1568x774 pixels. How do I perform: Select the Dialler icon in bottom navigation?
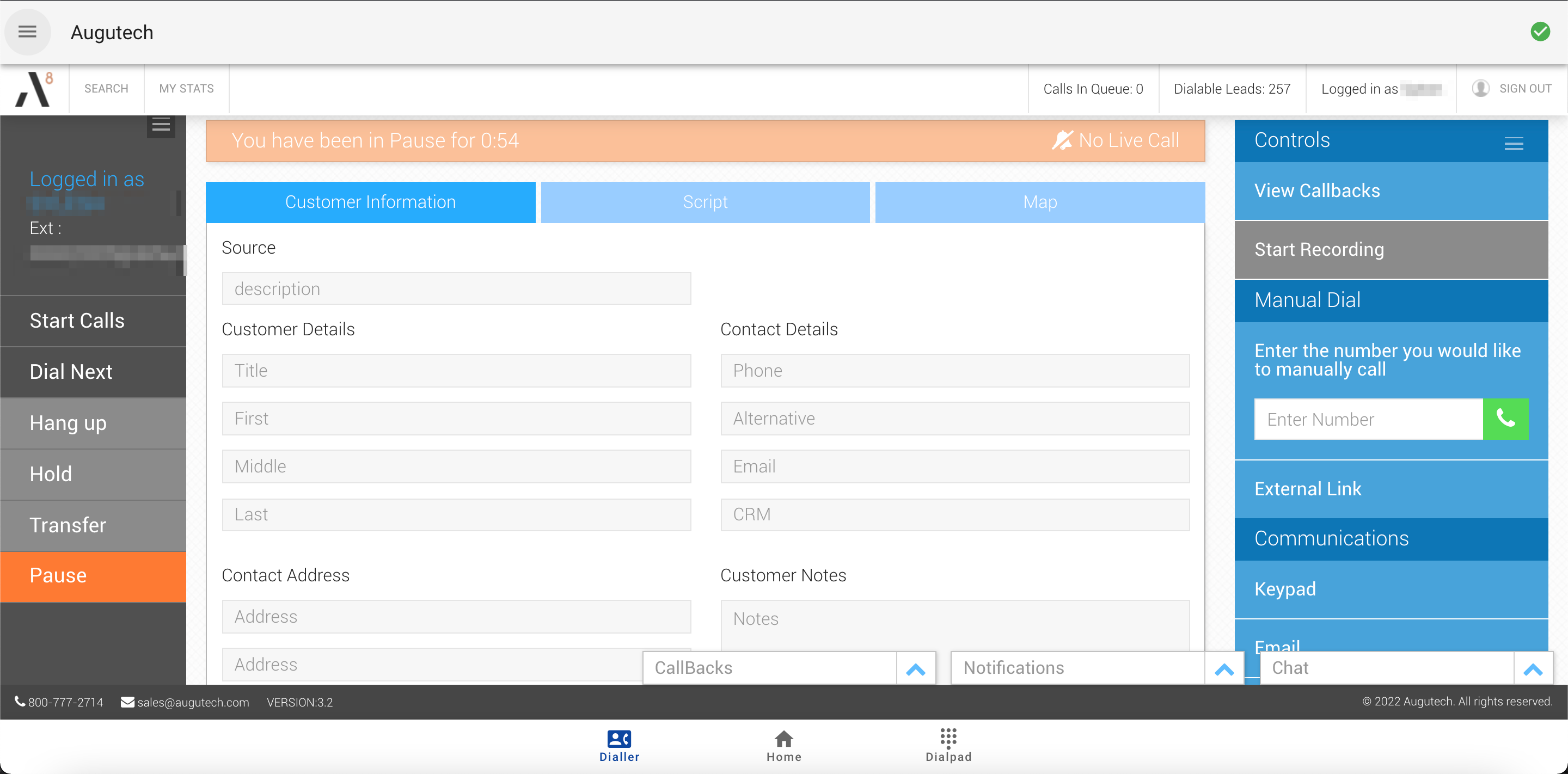pos(618,745)
